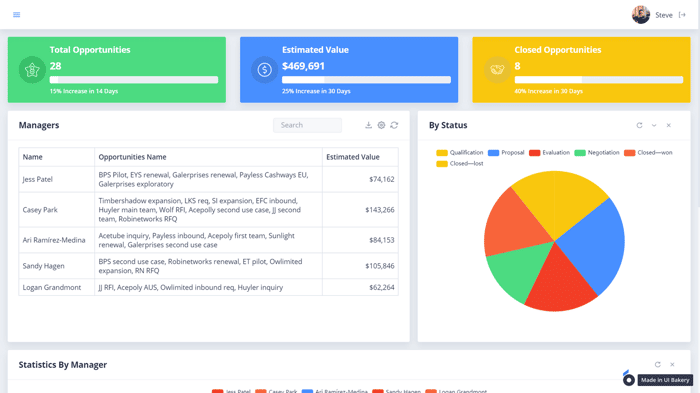Collapse the By Status panel chevron
Viewport: 700px width, 393px height.
pyautogui.click(x=654, y=125)
